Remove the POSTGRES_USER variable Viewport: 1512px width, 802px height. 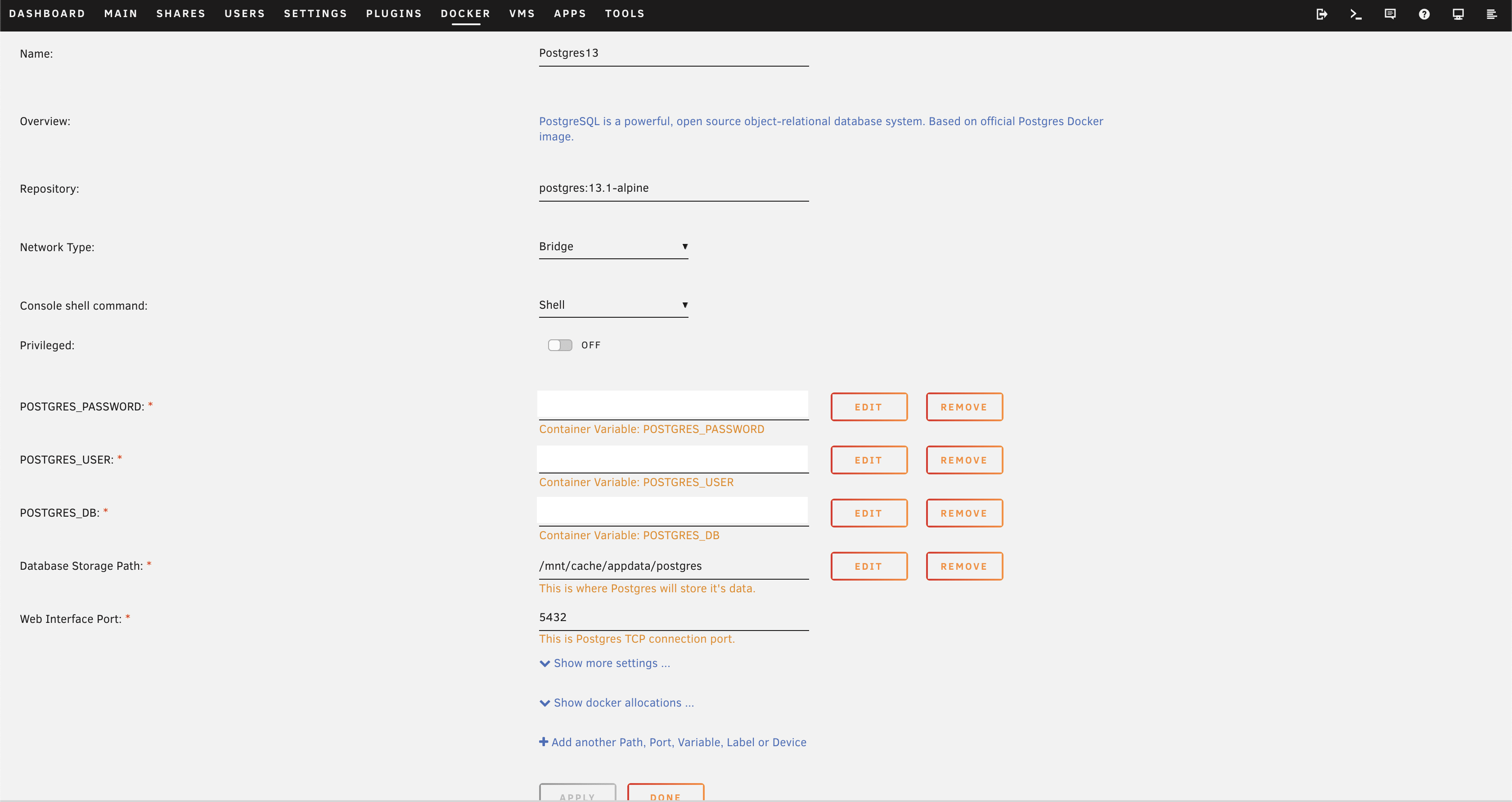pyautogui.click(x=964, y=460)
